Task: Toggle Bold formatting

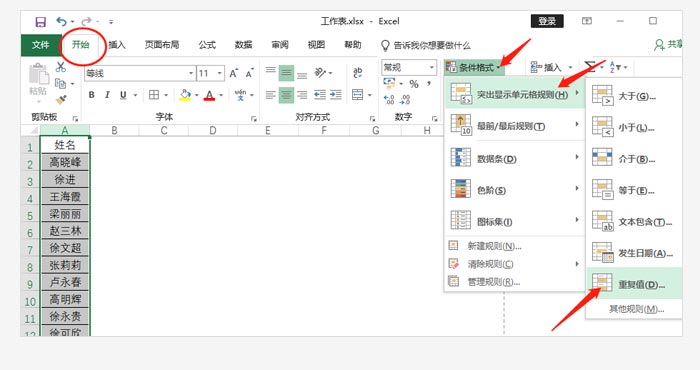Action: coord(92,95)
